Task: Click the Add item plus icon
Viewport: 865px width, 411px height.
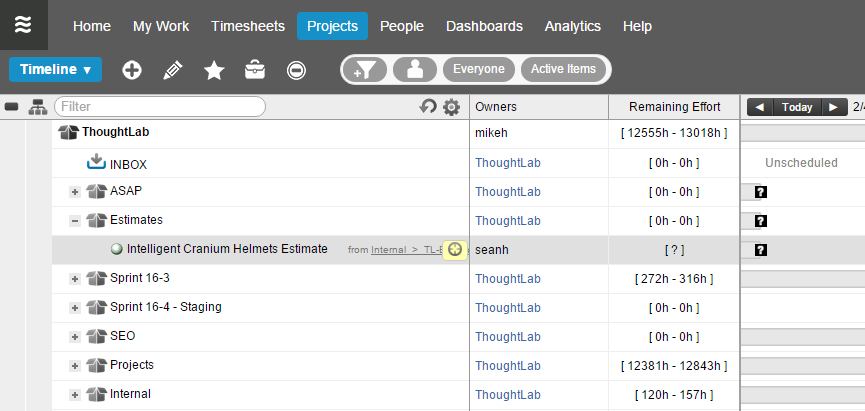Action: (x=132, y=70)
